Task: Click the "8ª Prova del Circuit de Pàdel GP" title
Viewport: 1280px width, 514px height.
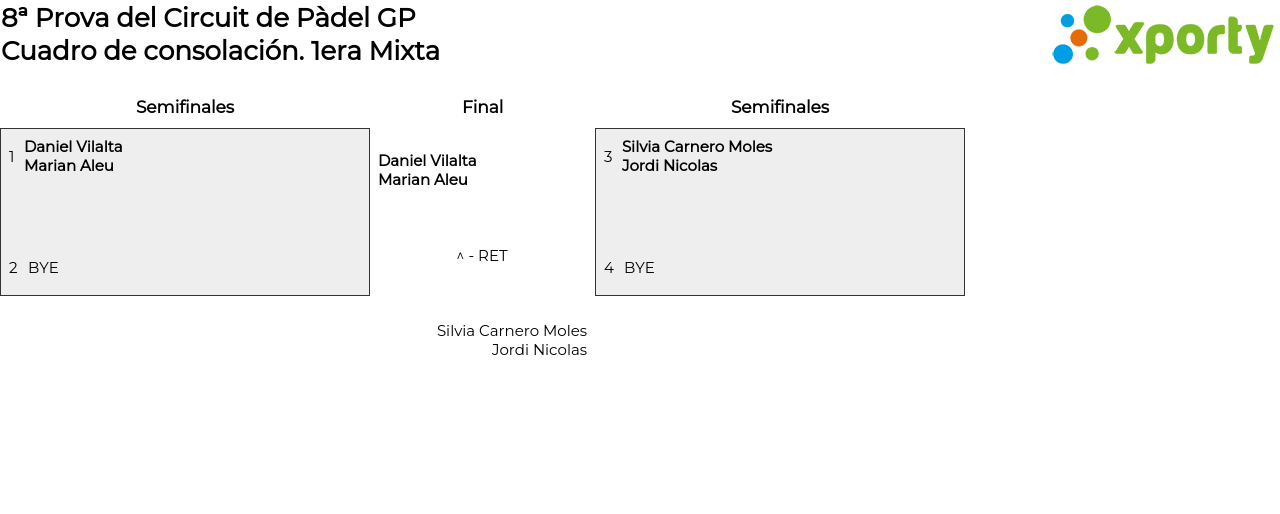Action: click(x=208, y=17)
